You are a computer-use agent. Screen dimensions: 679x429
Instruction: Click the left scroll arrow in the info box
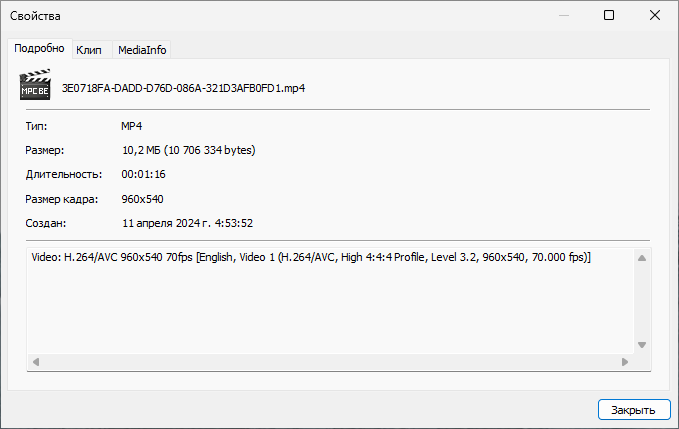pyautogui.click(x=35, y=361)
